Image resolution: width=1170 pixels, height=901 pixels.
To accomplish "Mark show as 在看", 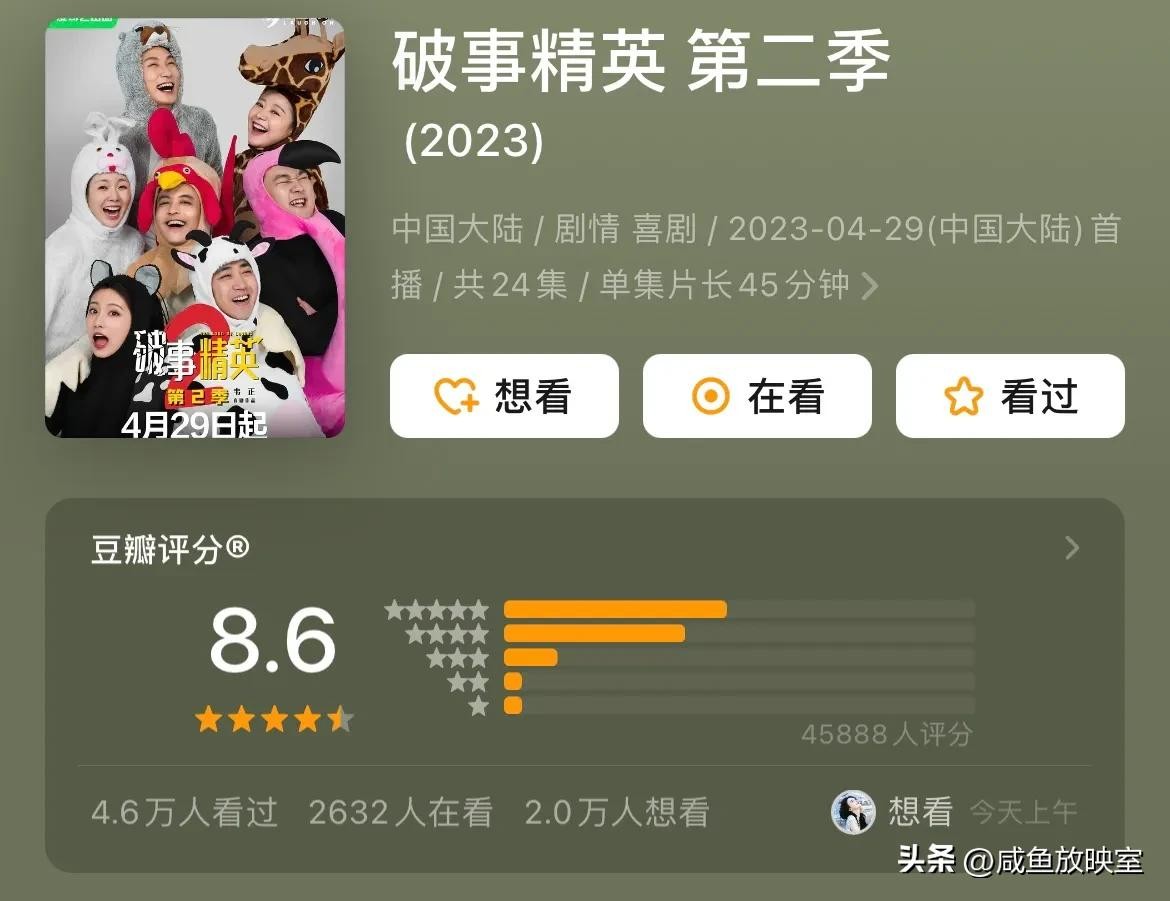I will point(757,396).
